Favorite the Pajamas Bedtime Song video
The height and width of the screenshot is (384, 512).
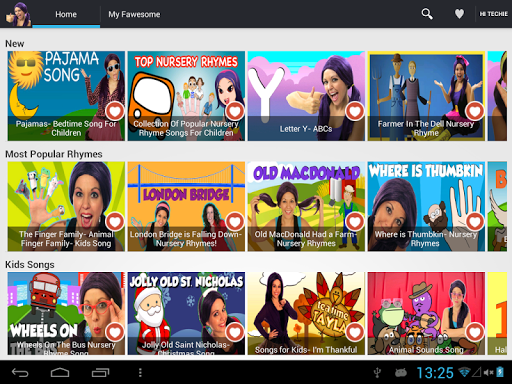click(x=115, y=111)
